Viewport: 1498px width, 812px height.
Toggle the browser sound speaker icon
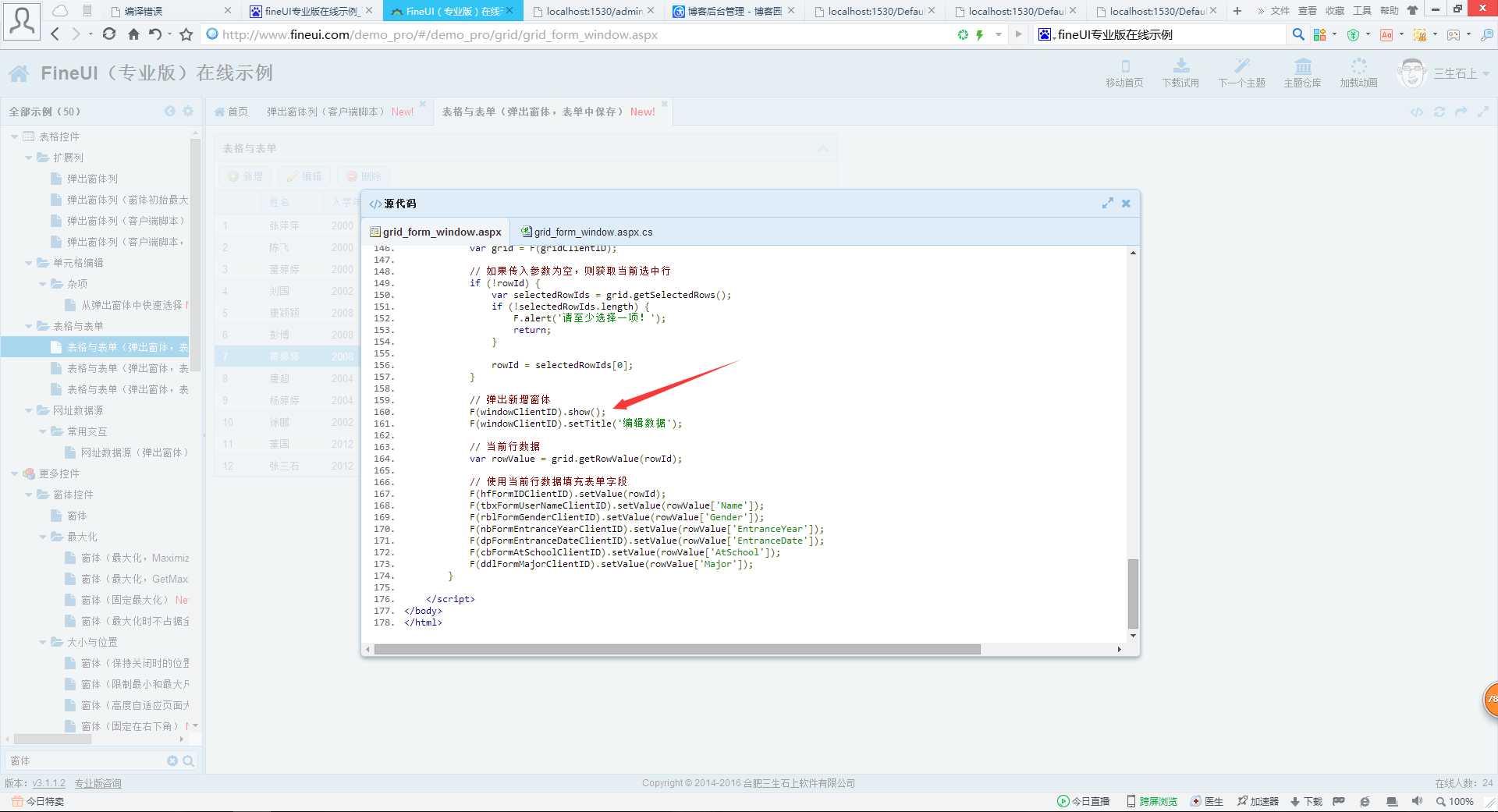pos(1417,801)
